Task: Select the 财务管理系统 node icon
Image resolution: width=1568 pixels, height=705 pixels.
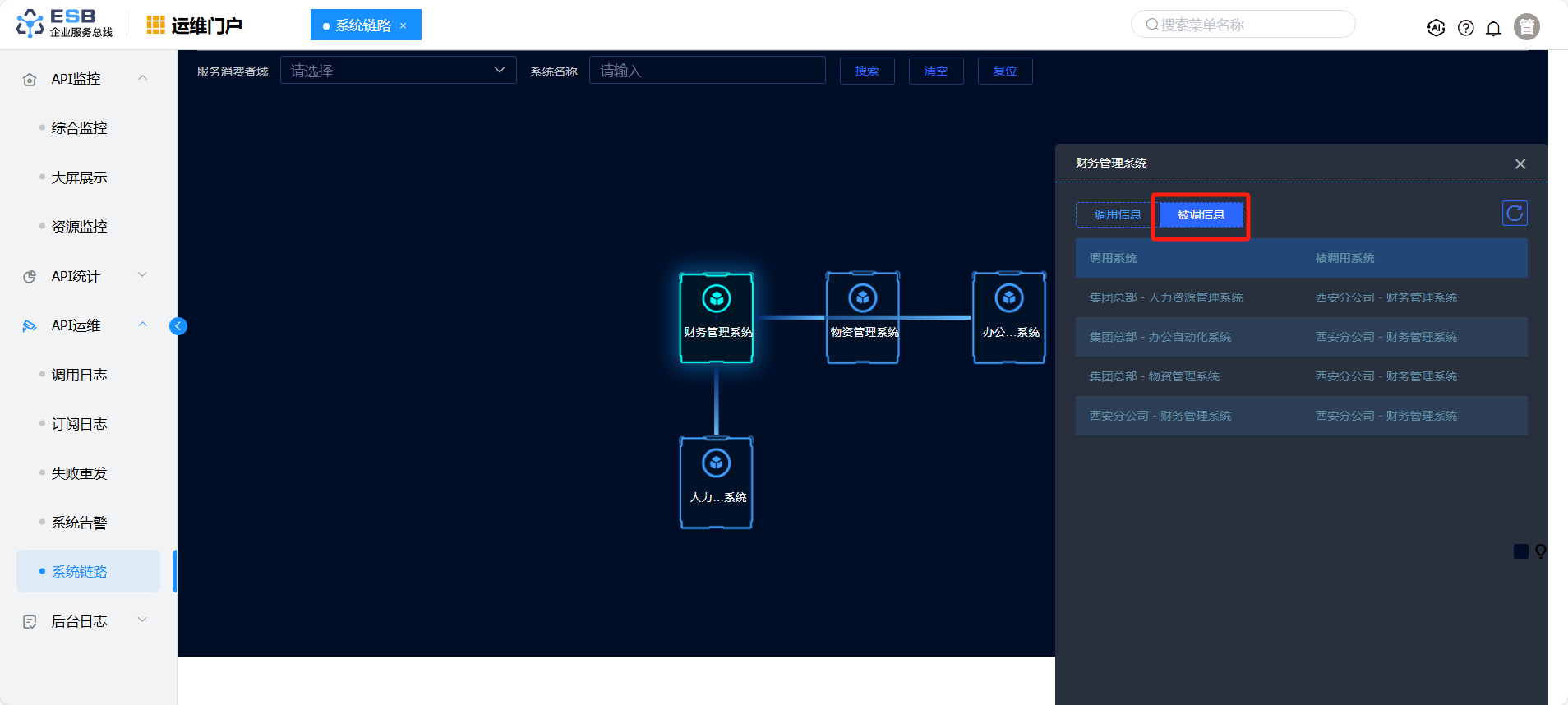Action: coord(717,299)
